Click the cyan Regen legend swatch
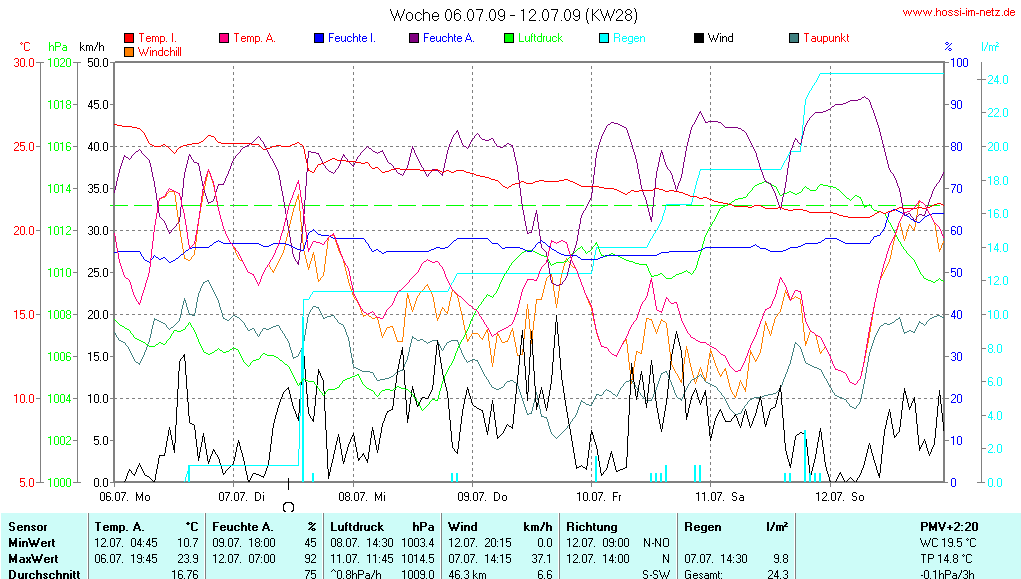The height and width of the screenshot is (579, 1021). (x=604, y=38)
